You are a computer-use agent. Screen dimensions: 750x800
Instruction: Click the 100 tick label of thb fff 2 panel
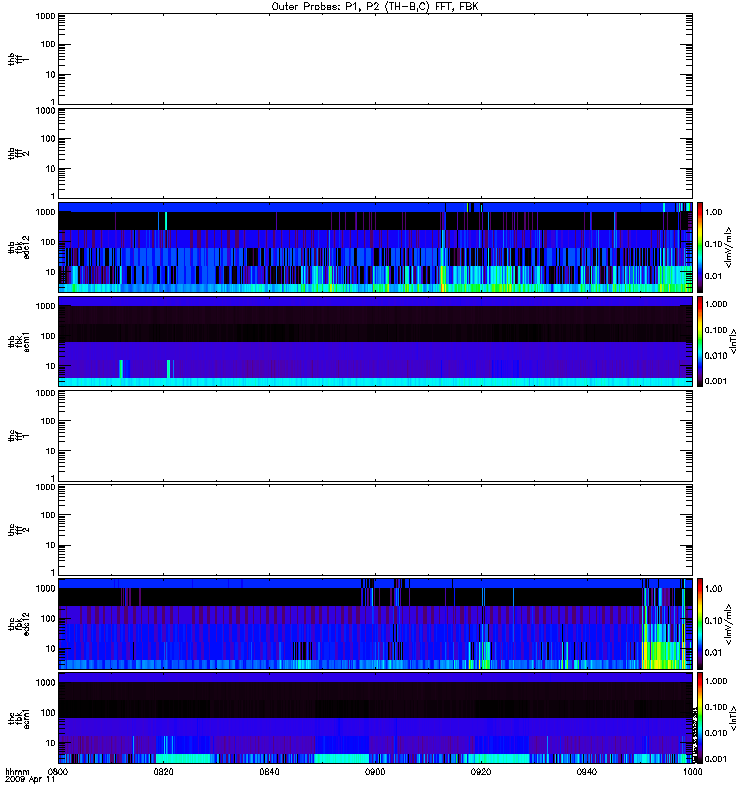(48, 139)
